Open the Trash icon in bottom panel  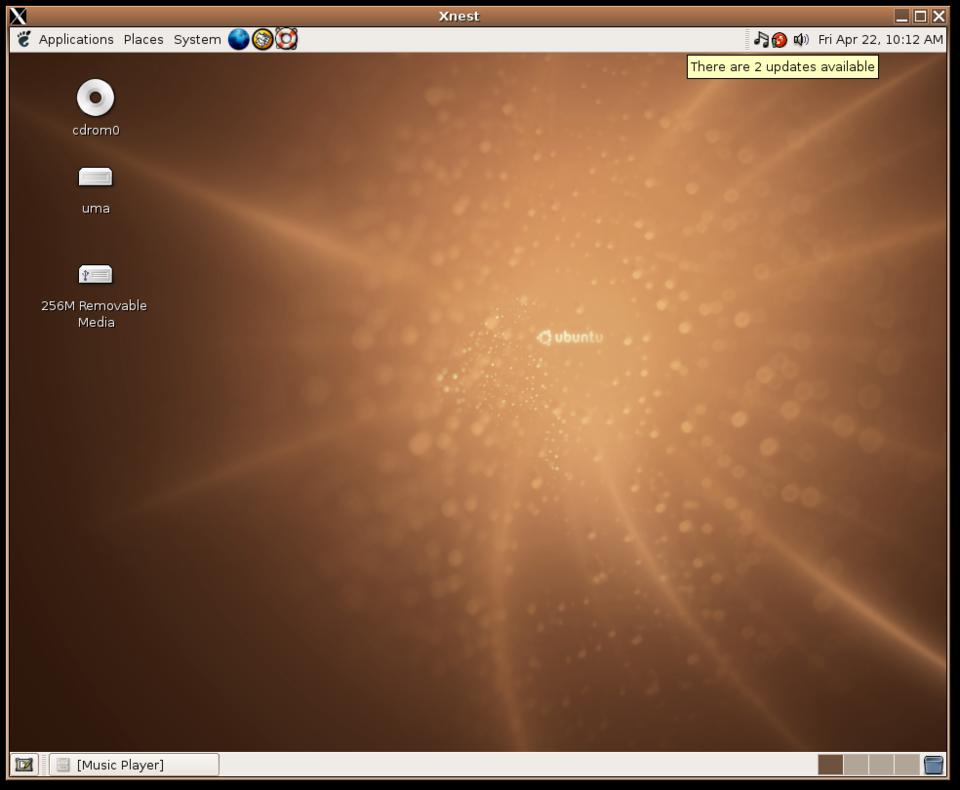pyautogui.click(x=933, y=765)
